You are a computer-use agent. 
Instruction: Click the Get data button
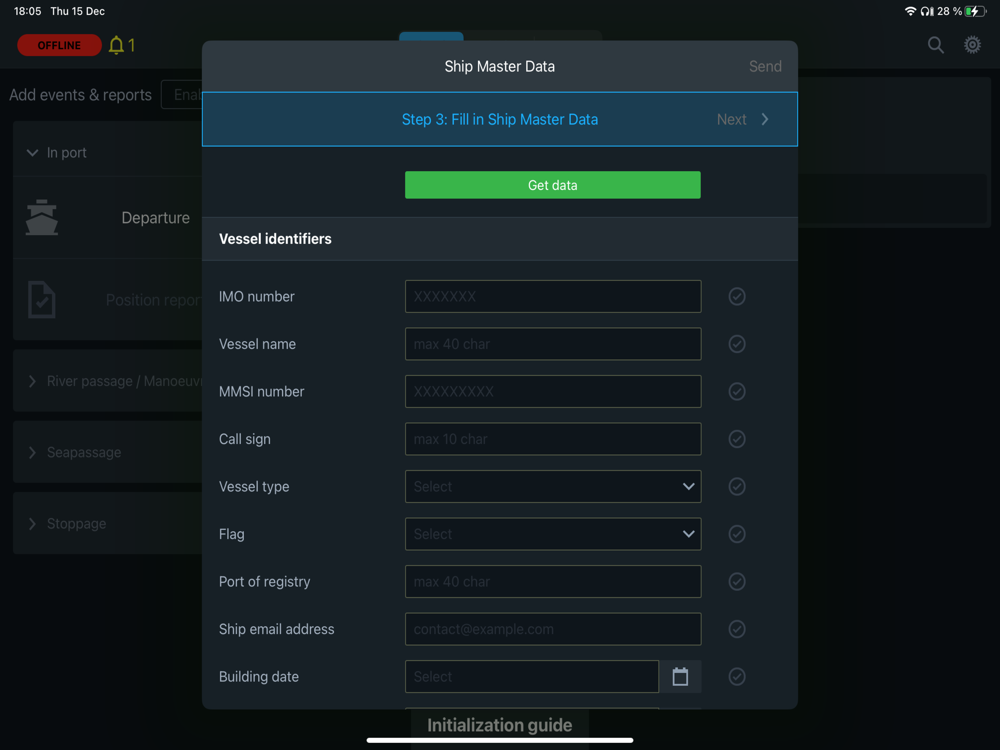click(553, 185)
